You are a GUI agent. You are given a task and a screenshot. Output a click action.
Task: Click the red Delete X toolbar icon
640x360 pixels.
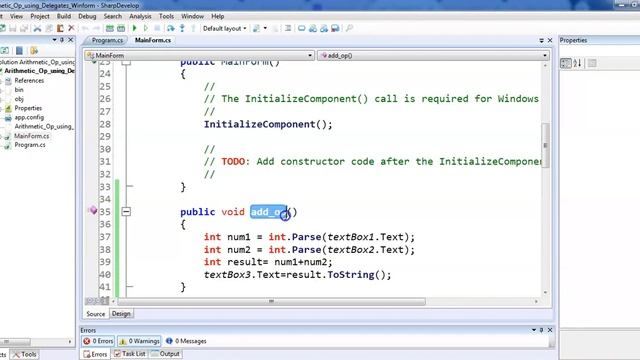tap(71, 28)
